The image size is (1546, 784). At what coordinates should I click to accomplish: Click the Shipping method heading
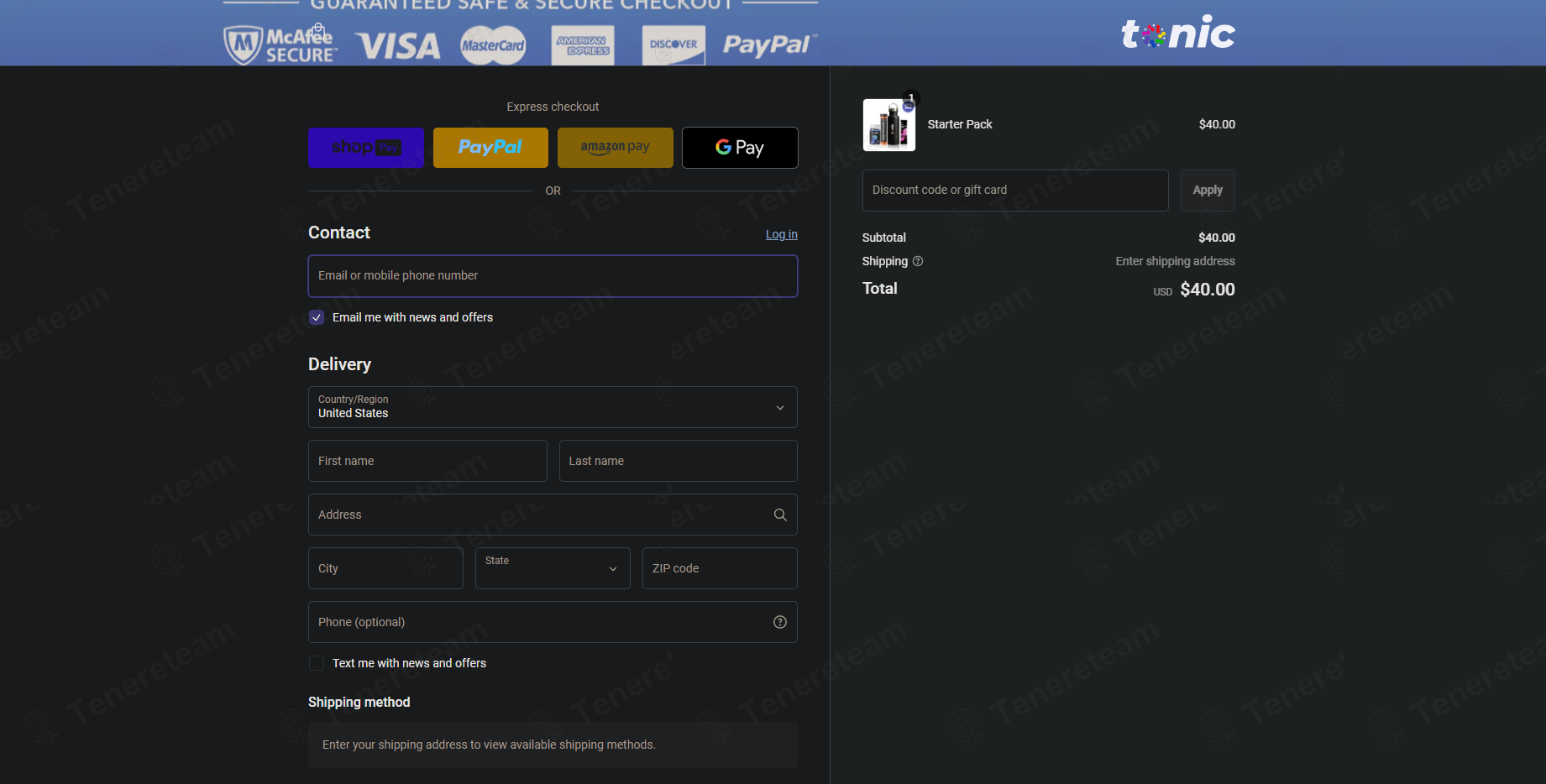(x=359, y=702)
